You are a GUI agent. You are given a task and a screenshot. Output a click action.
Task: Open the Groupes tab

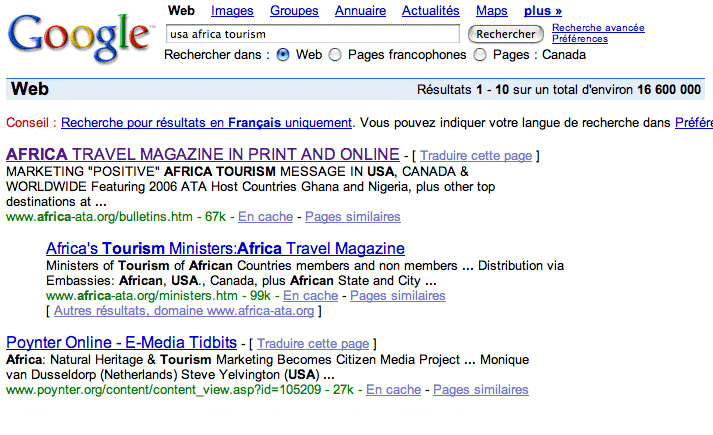click(294, 11)
